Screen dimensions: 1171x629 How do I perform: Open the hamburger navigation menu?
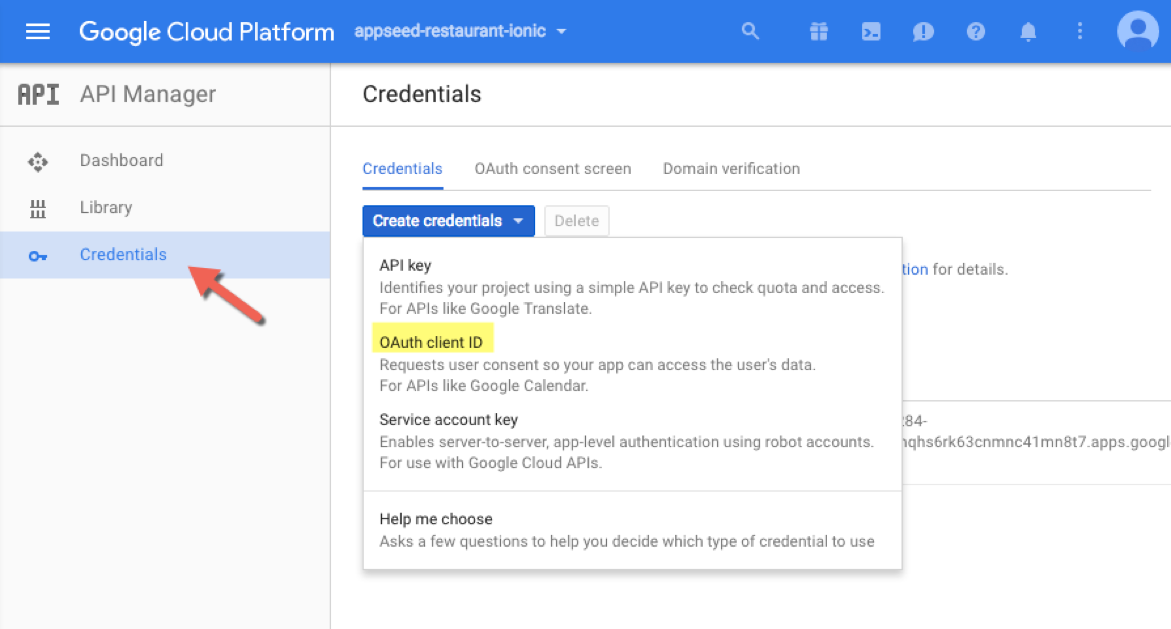tap(37, 31)
